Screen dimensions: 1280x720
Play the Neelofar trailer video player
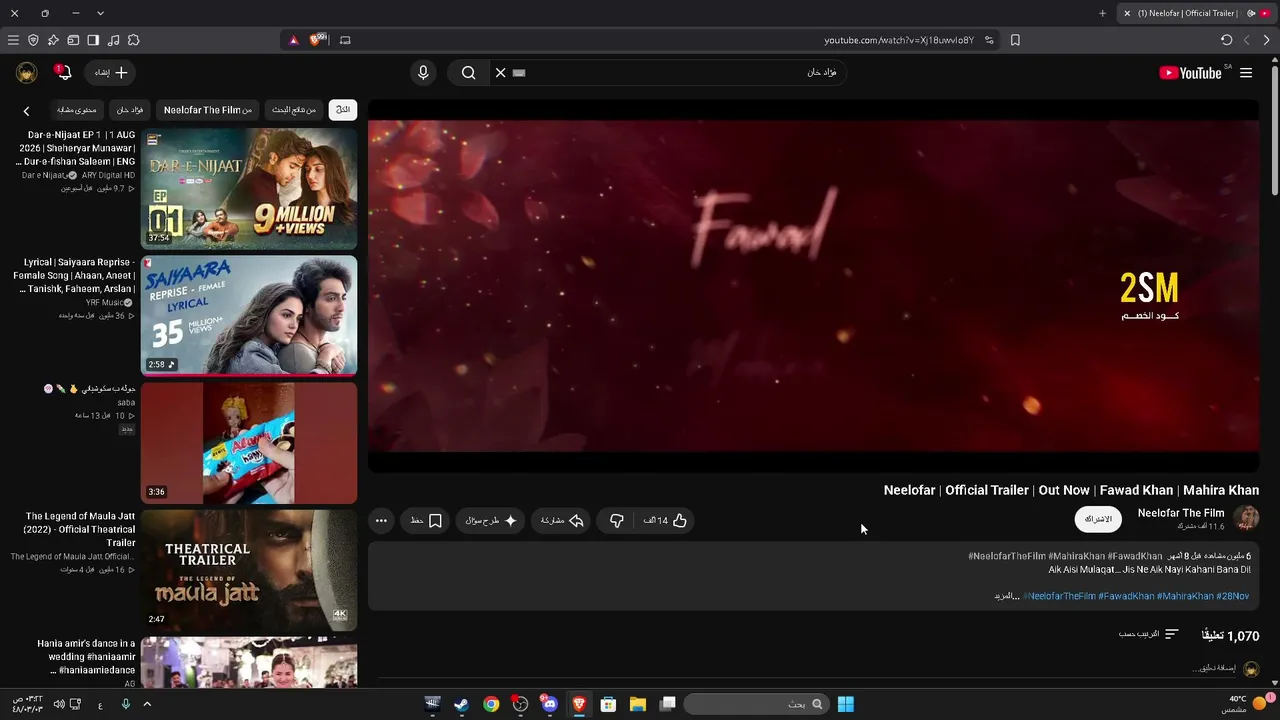click(814, 285)
